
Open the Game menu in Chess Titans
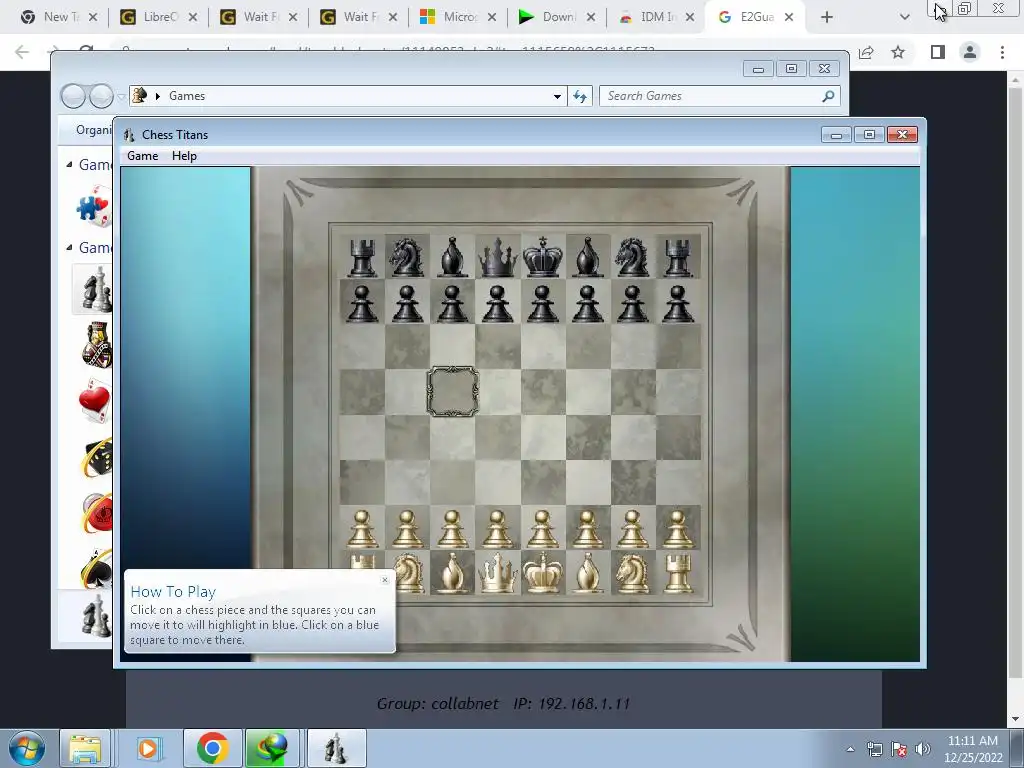(142, 156)
